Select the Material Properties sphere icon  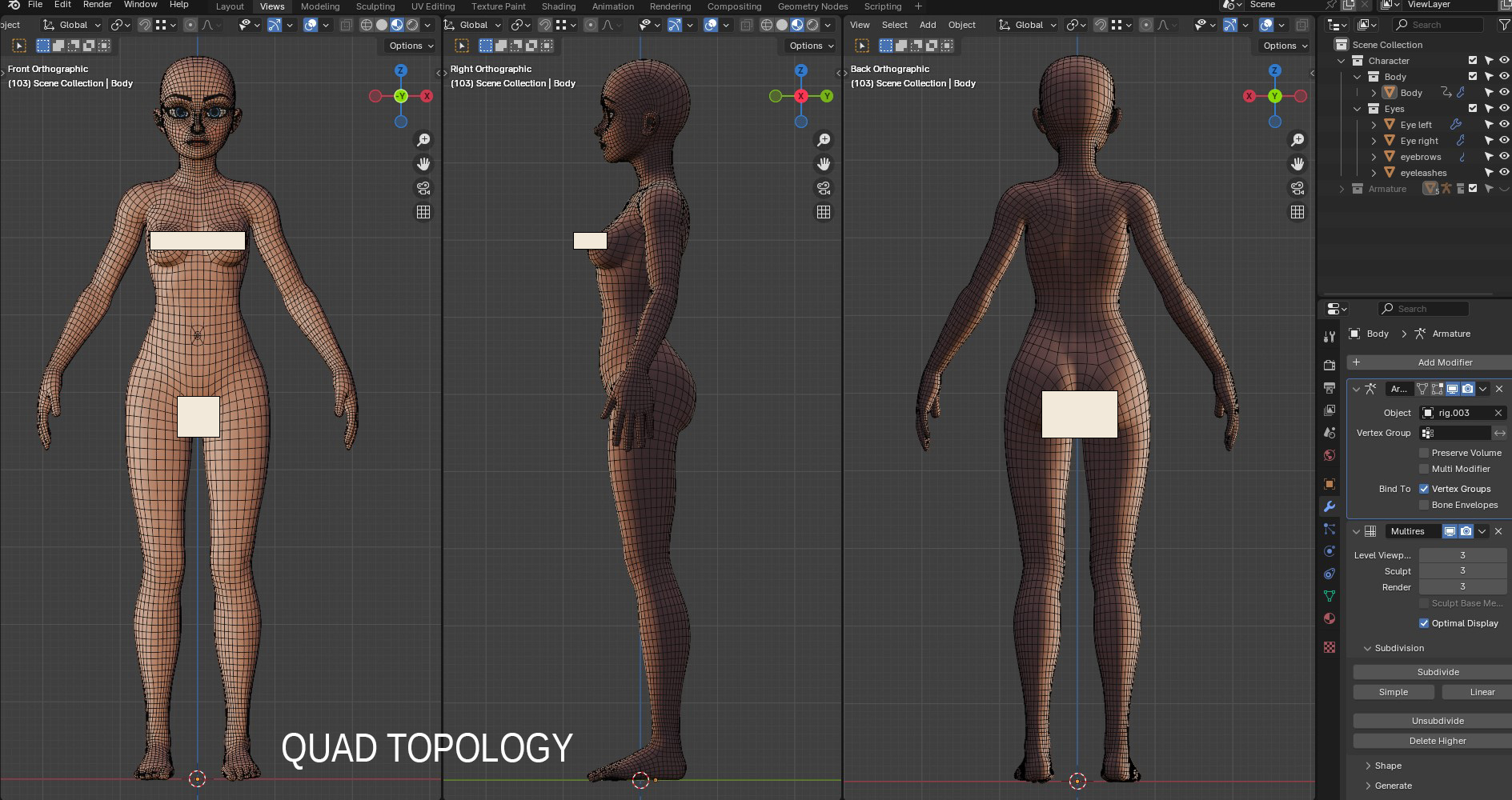[x=1330, y=618]
